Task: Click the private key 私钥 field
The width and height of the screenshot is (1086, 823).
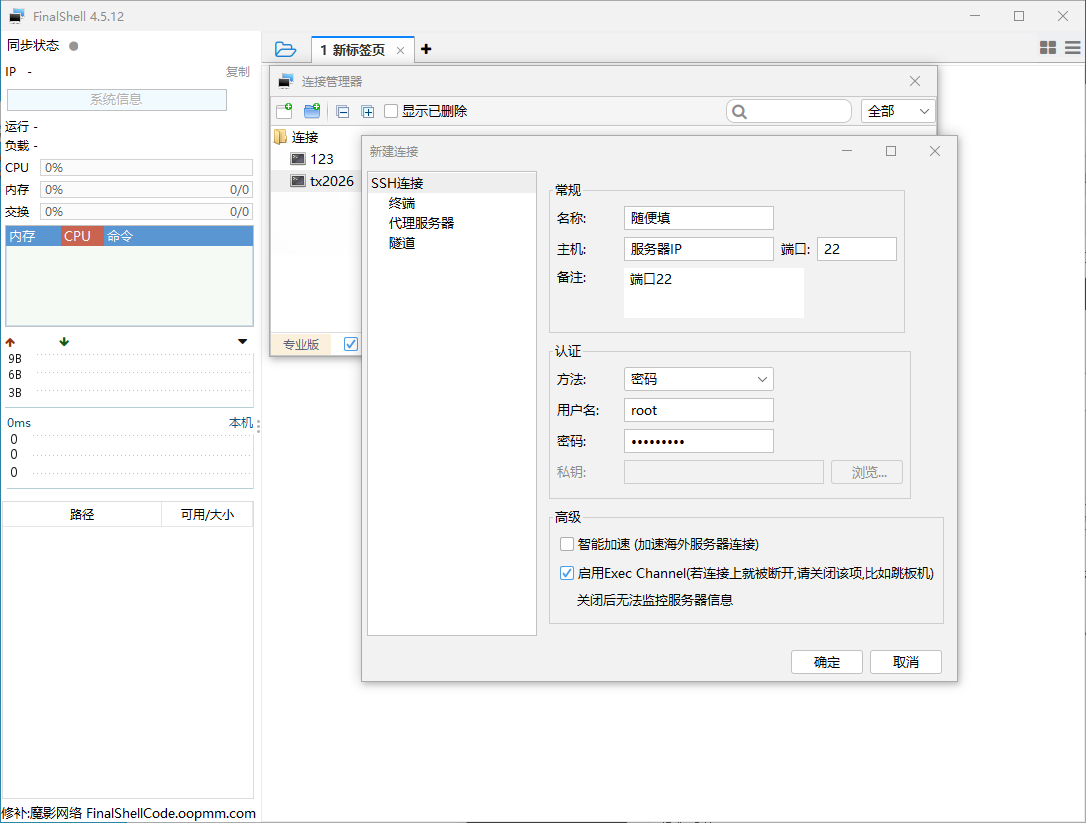Action: (x=723, y=472)
